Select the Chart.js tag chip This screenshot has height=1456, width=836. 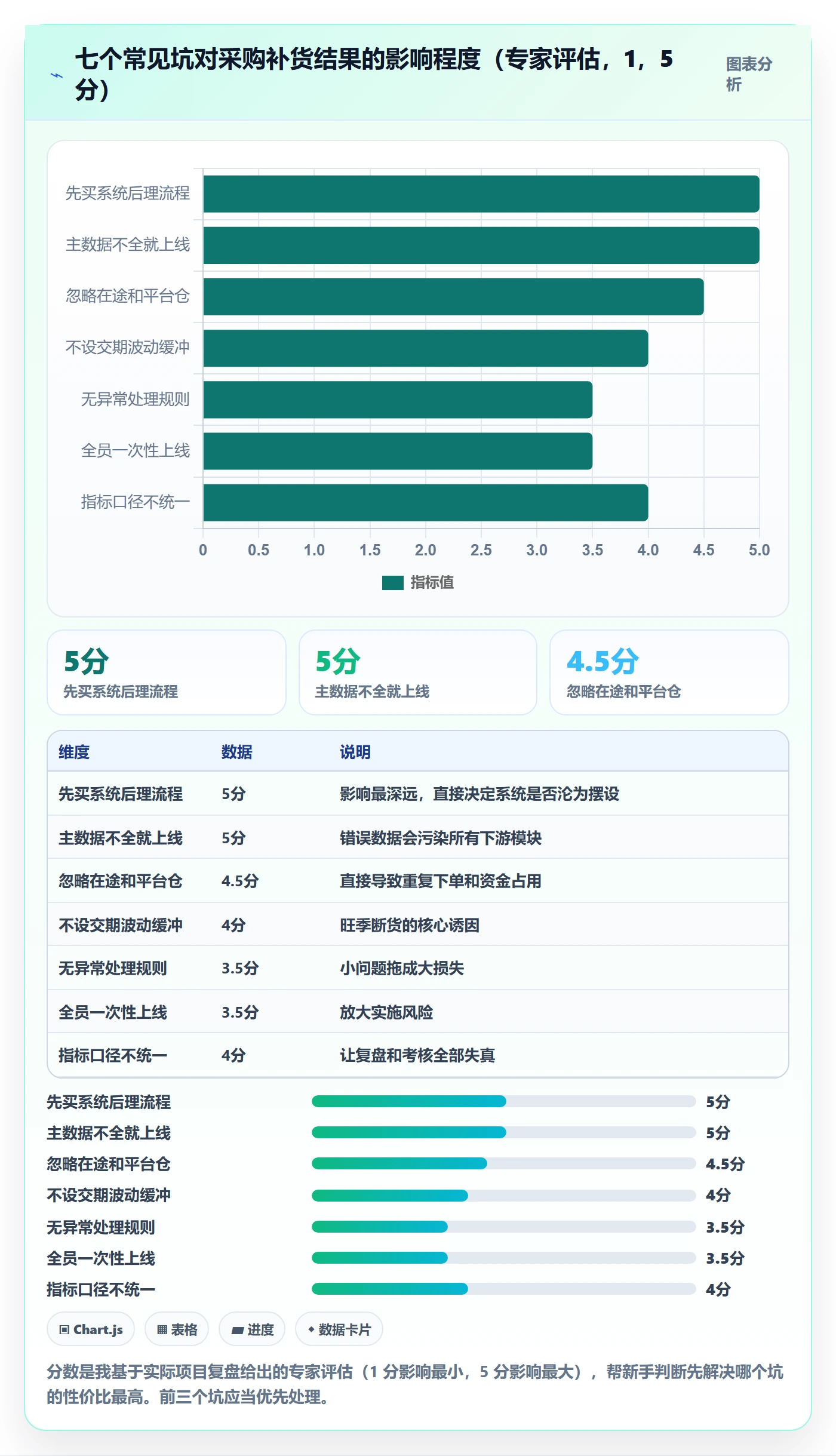coord(91,1329)
